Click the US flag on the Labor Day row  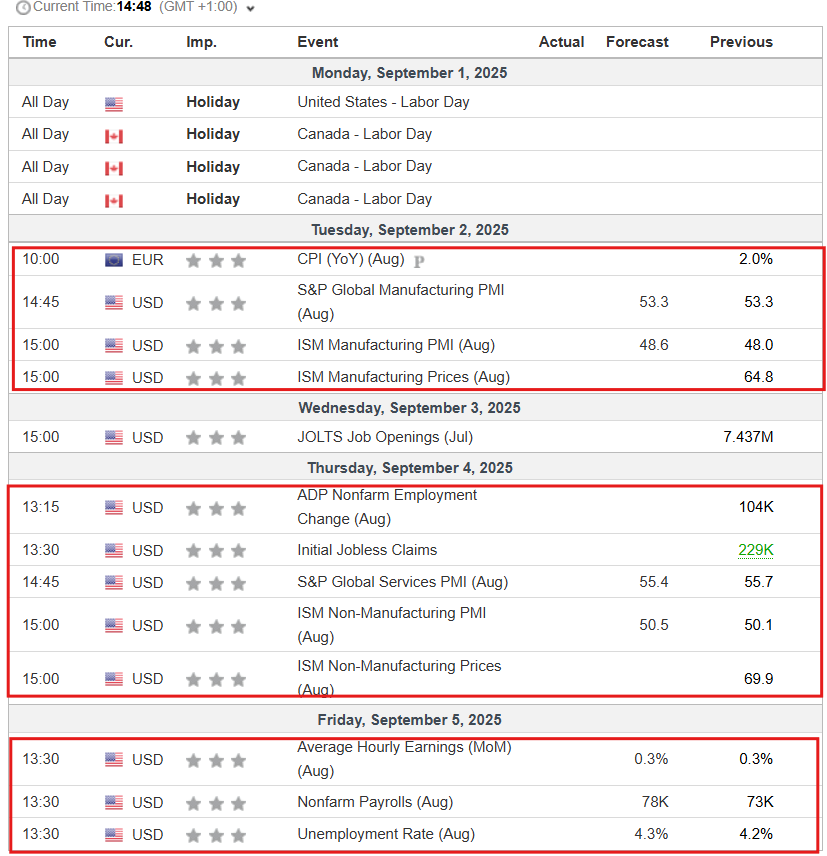(114, 104)
